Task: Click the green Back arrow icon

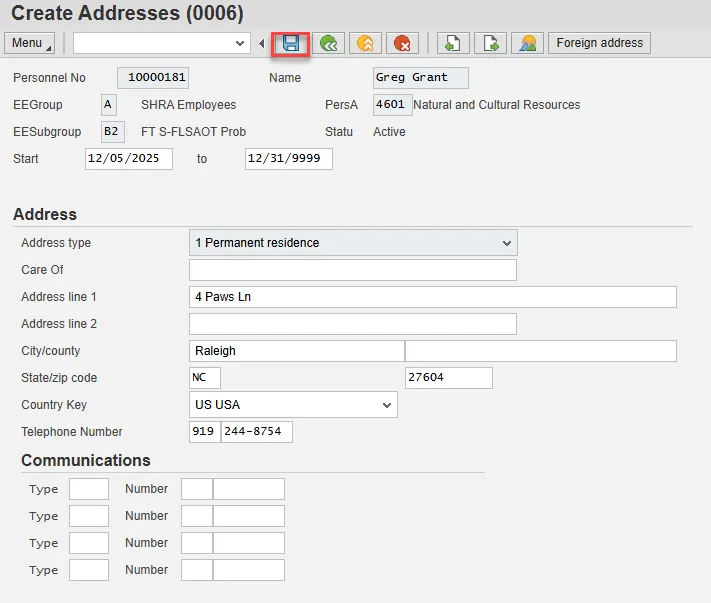Action: coord(328,43)
